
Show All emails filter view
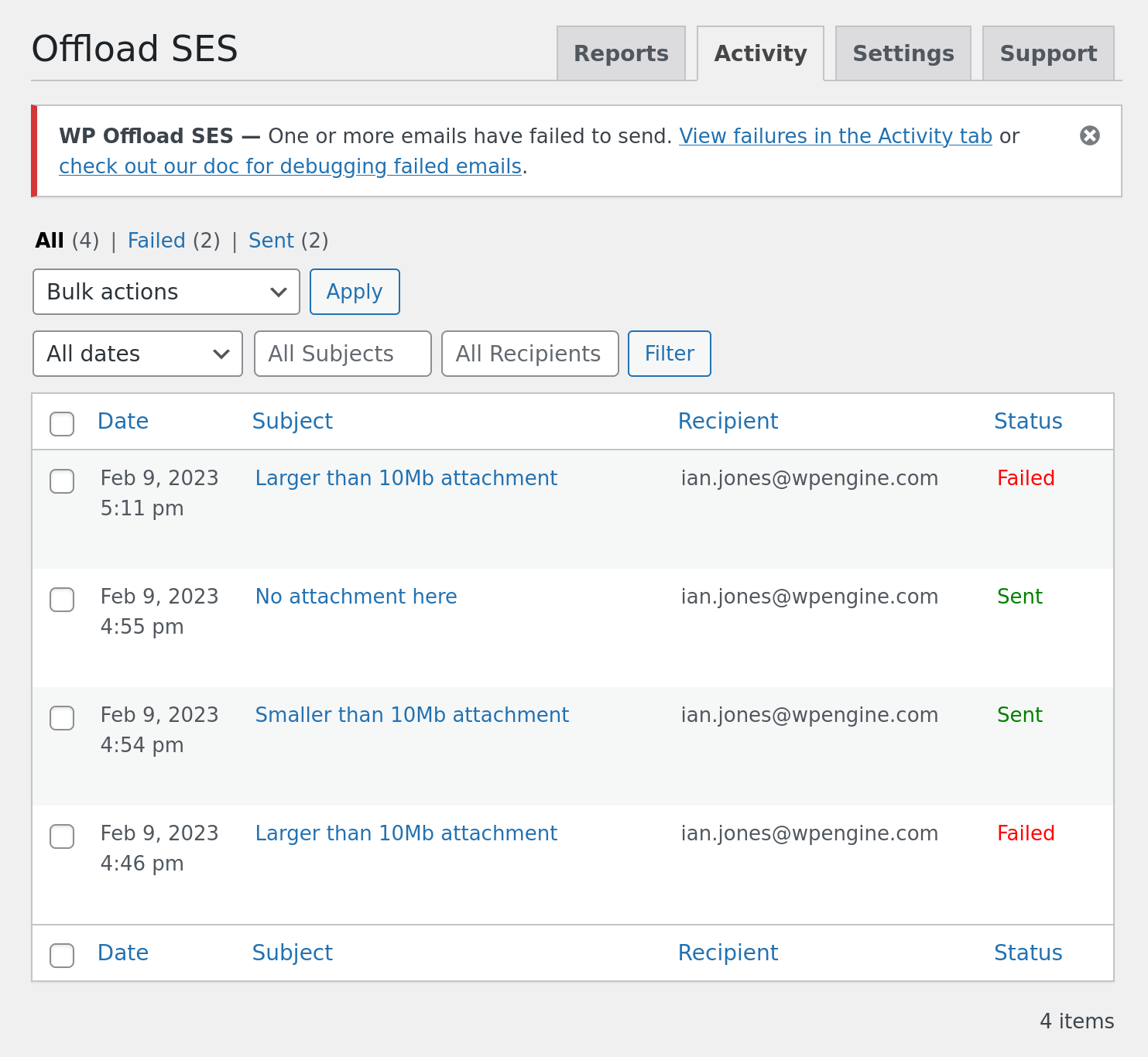point(50,241)
